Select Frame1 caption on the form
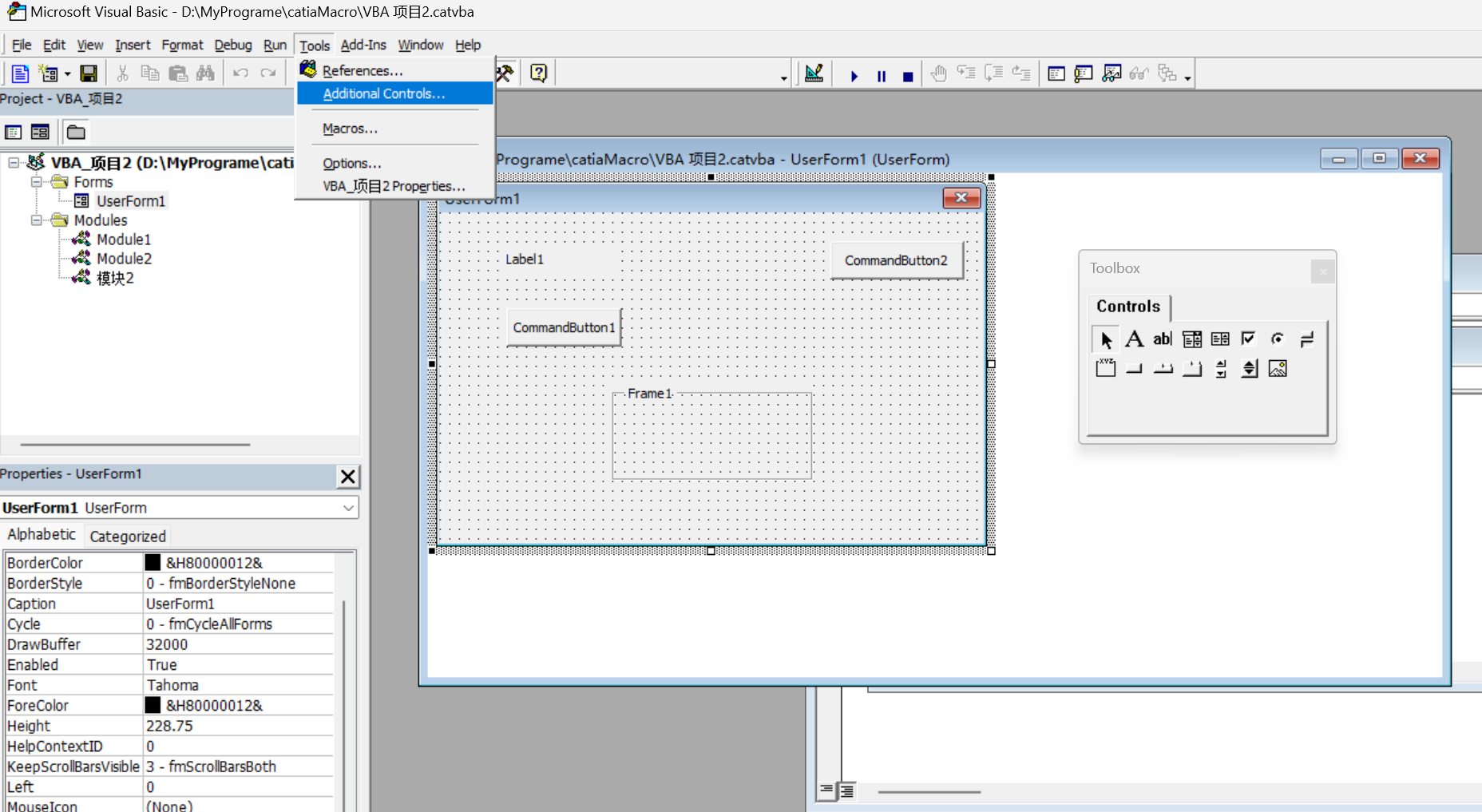 coord(649,394)
